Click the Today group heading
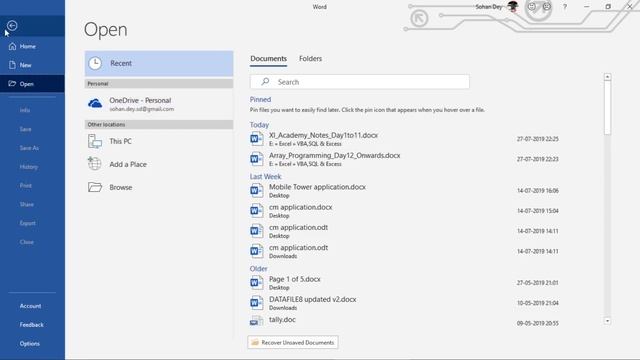Image resolution: width=640 pixels, height=360 pixels. point(259,124)
